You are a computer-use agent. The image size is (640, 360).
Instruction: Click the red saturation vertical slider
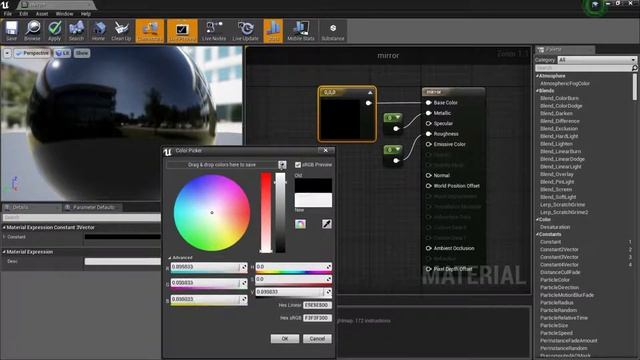click(266, 213)
